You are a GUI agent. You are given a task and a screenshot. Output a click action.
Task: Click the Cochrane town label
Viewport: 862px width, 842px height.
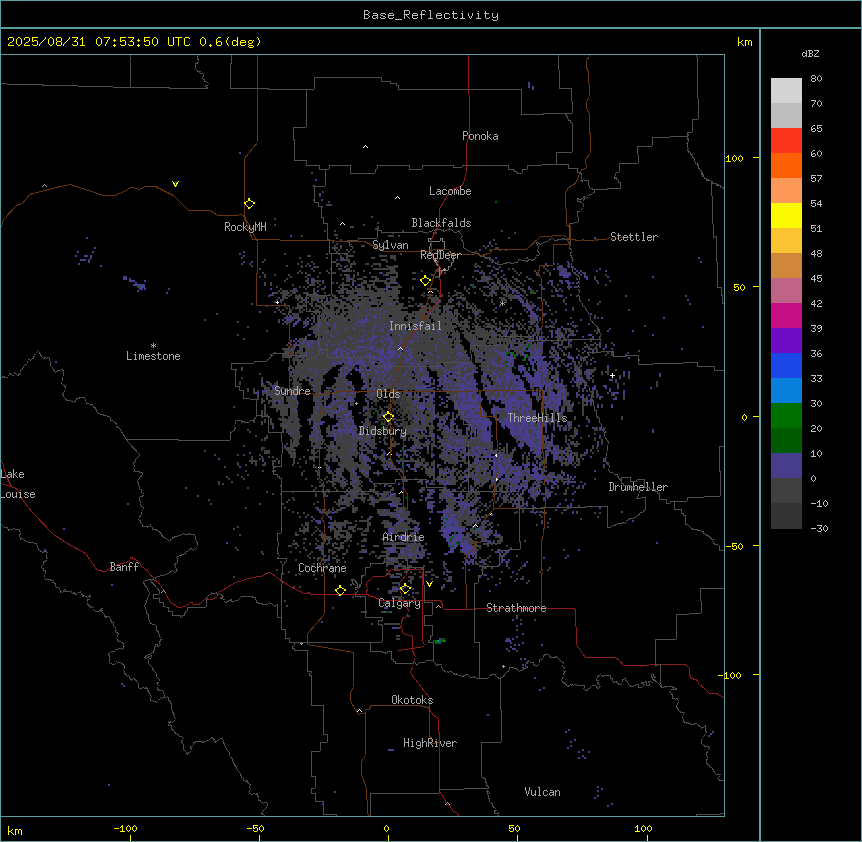pyautogui.click(x=322, y=568)
